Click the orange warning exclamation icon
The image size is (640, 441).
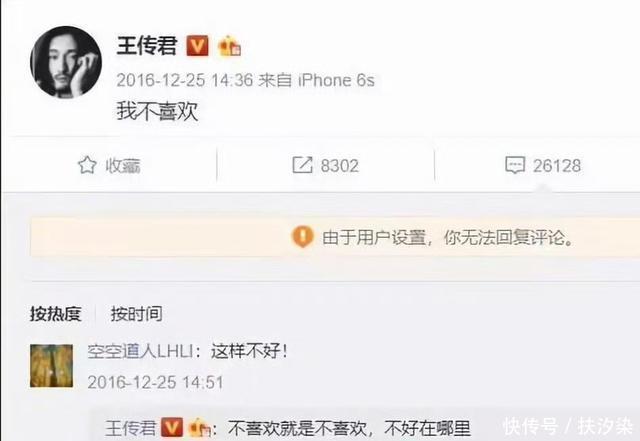click(x=302, y=236)
